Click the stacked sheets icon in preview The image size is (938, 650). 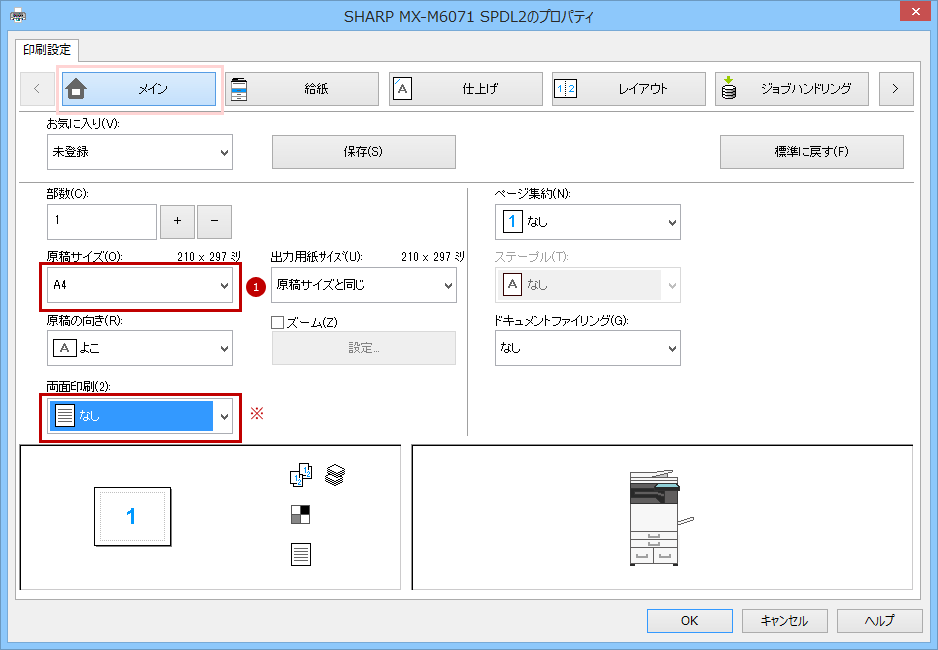pyautogui.click(x=335, y=475)
